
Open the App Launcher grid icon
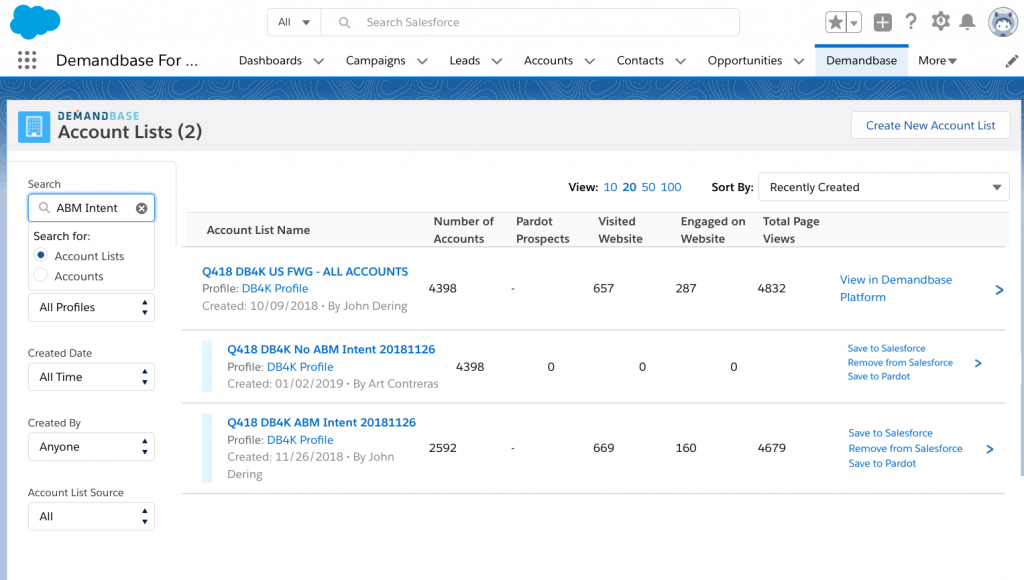pyautogui.click(x=27, y=60)
